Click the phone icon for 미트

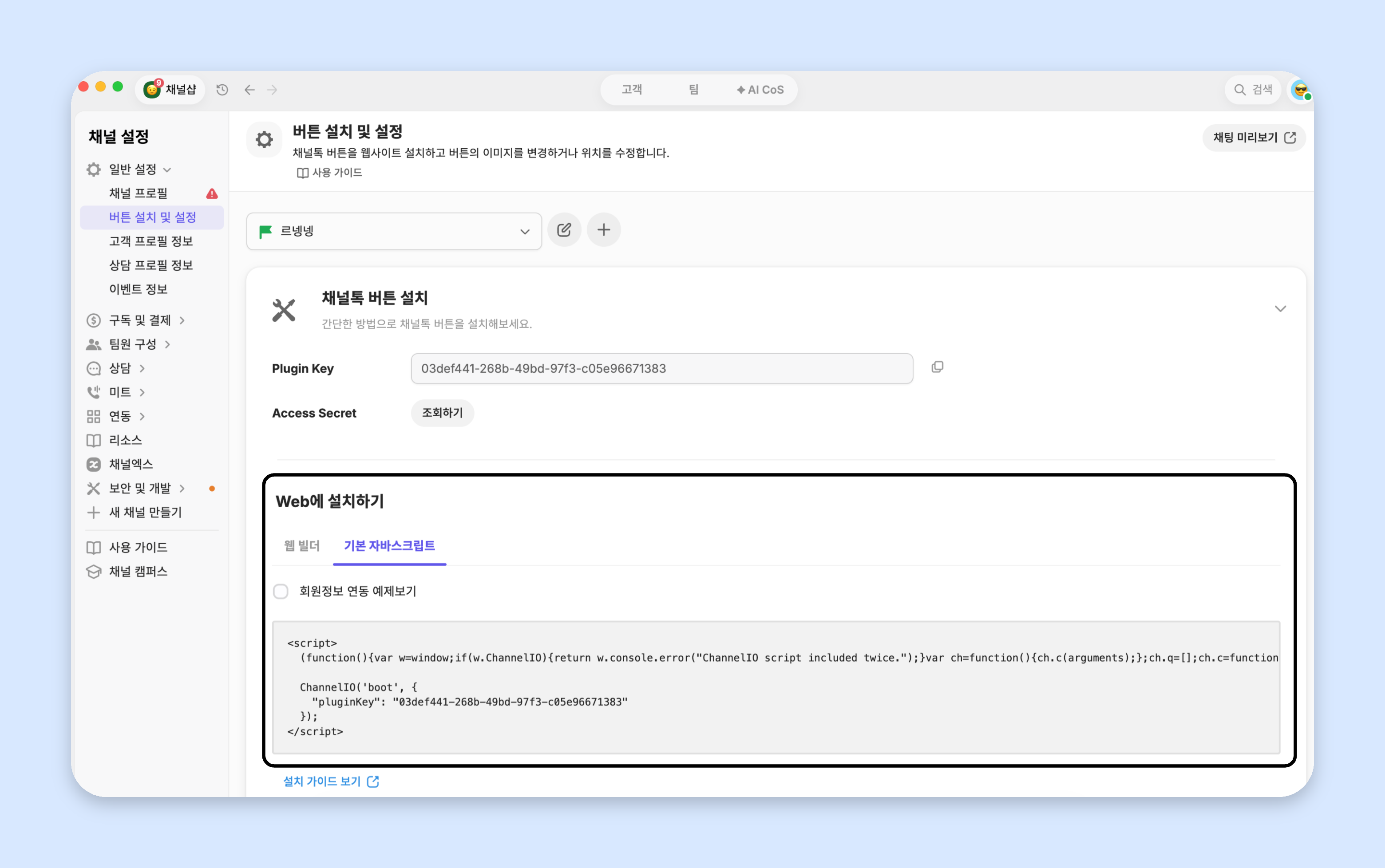[94, 393]
